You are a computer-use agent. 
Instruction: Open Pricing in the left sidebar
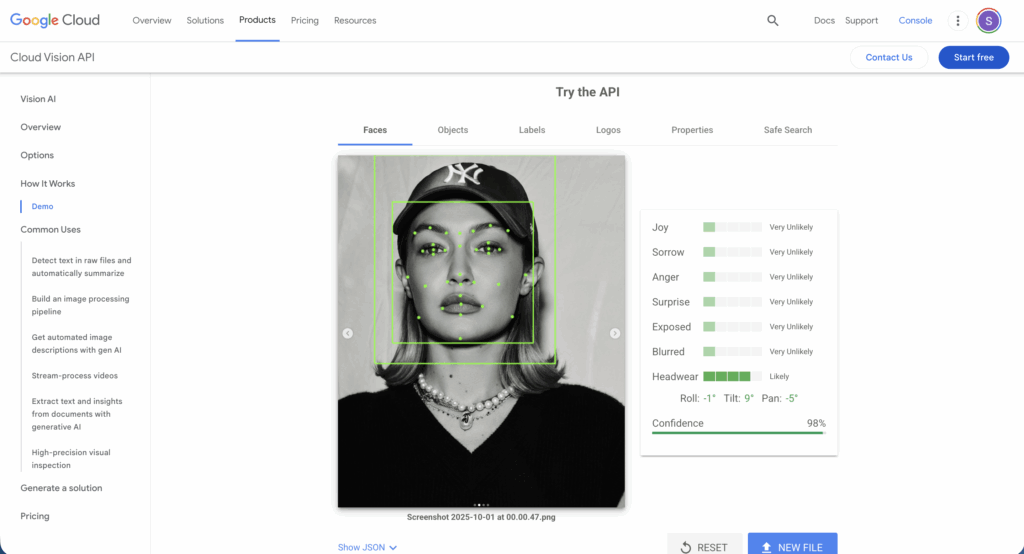click(x=35, y=516)
